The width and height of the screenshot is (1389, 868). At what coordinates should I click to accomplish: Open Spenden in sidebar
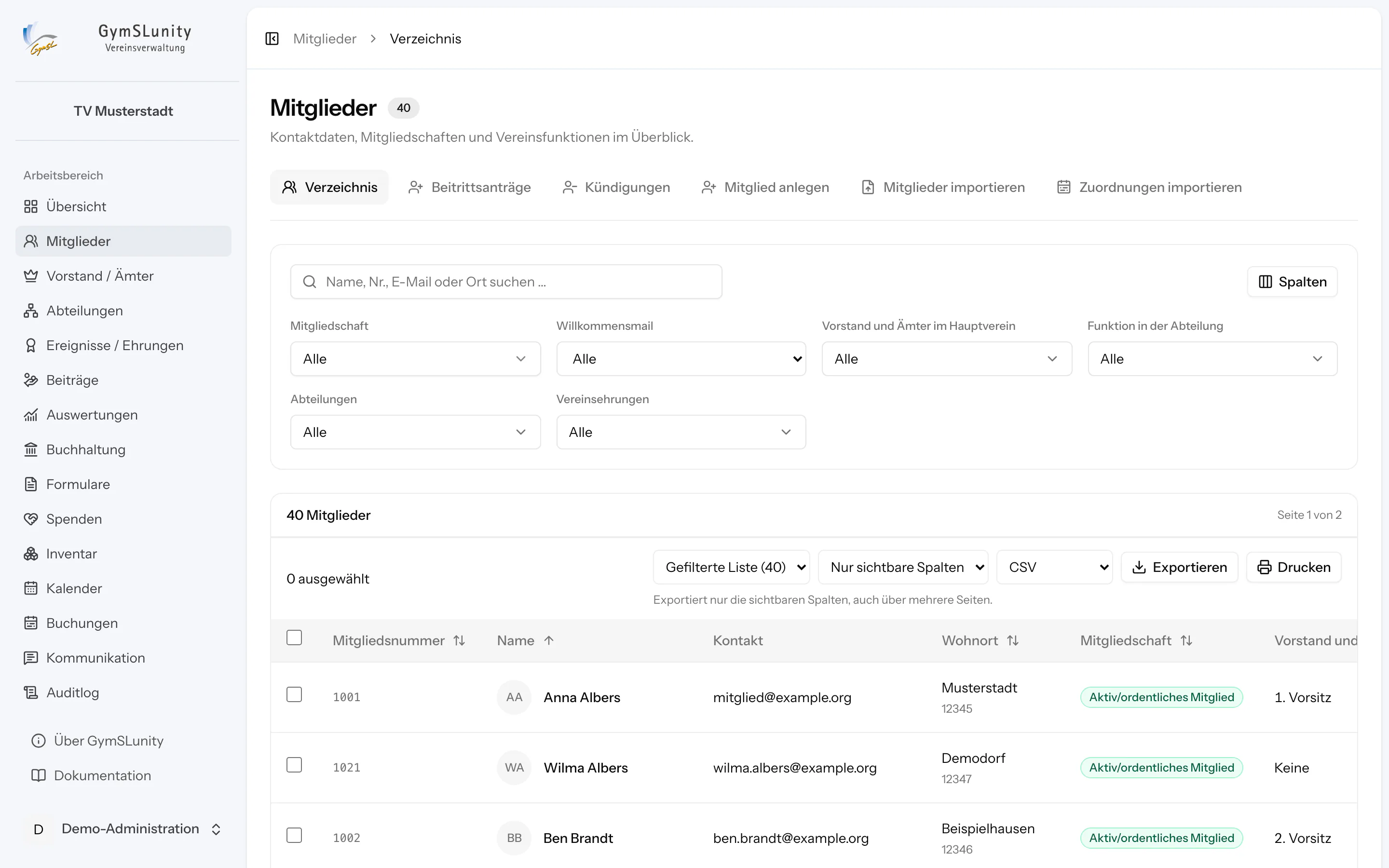click(x=123, y=519)
